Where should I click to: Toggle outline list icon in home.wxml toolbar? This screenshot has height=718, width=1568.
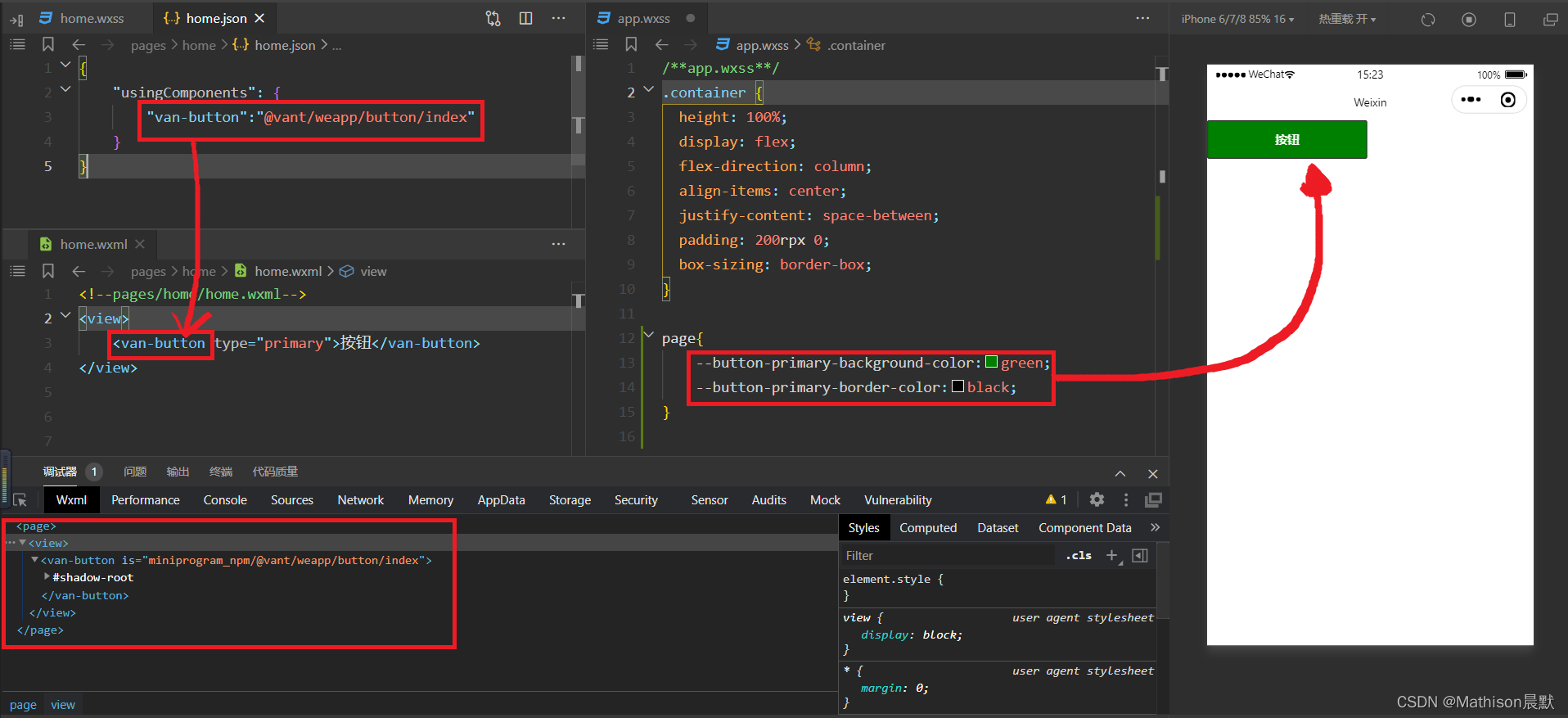(x=17, y=271)
